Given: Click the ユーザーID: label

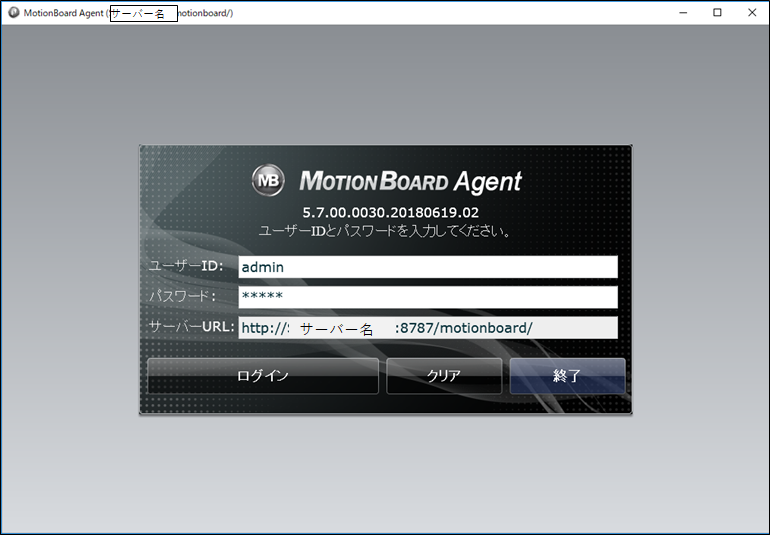Looking at the screenshot, I should tap(186, 266).
